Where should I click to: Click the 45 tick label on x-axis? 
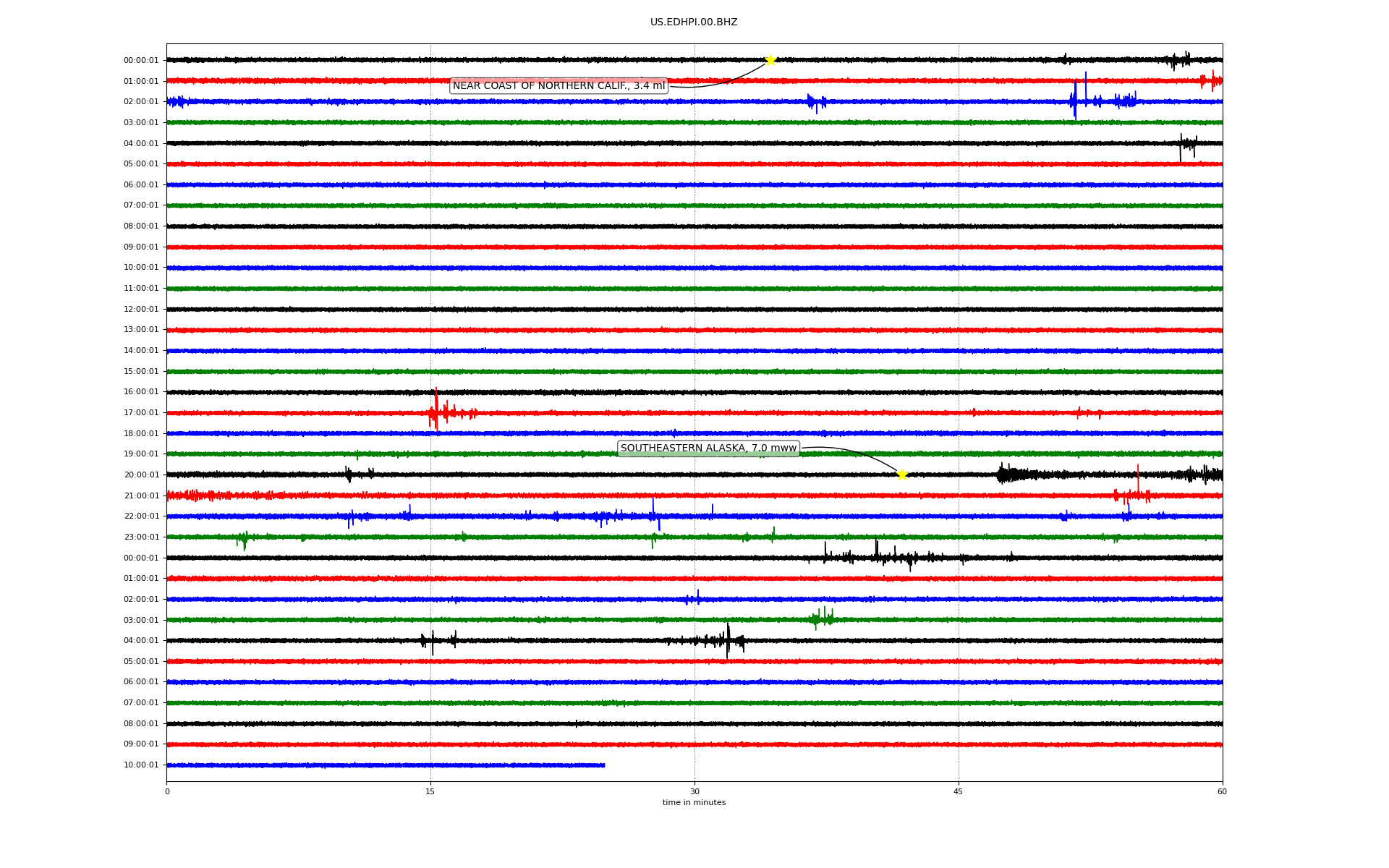pos(959,791)
